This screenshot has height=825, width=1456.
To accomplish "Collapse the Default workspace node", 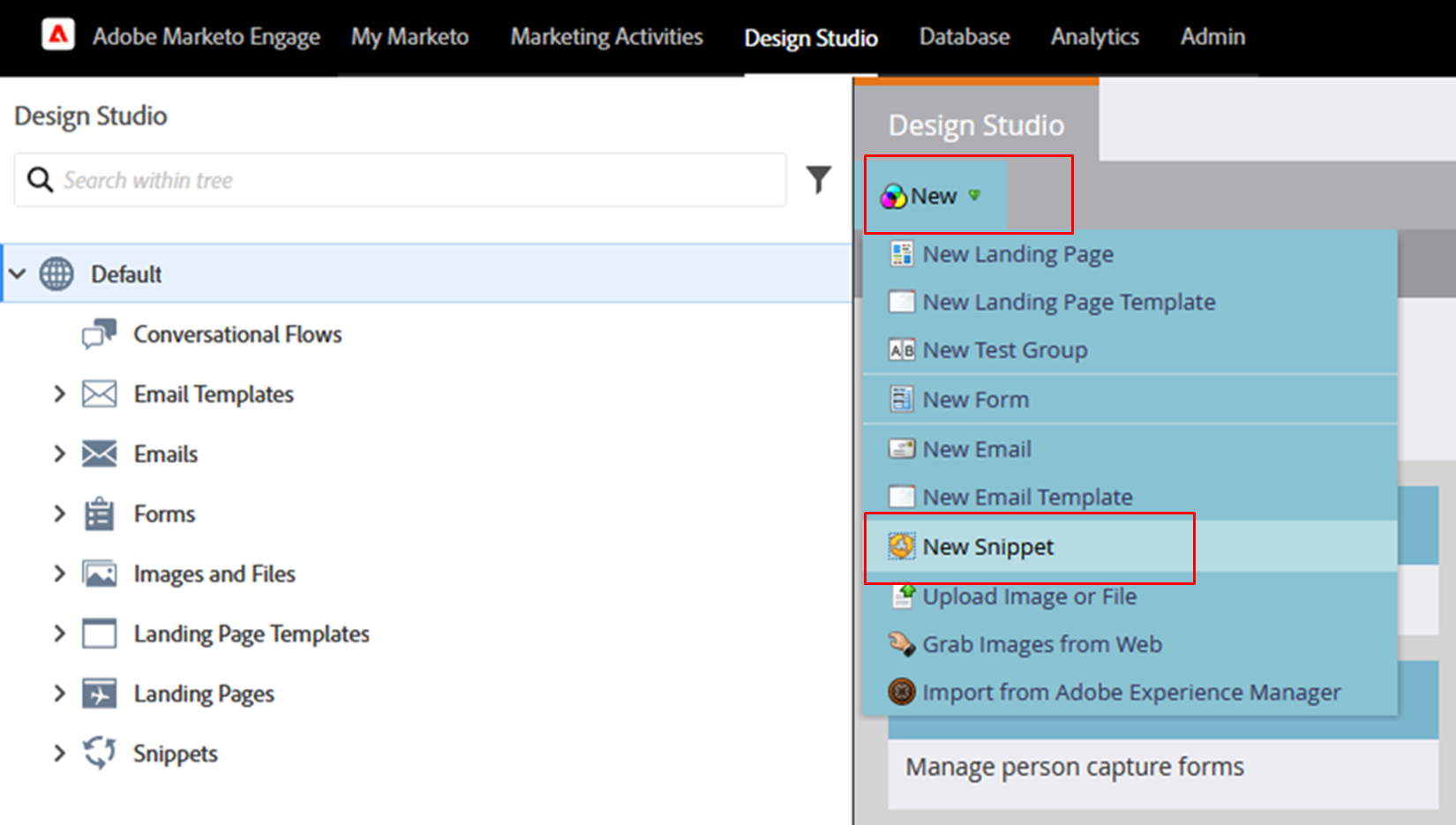I will click(18, 274).
